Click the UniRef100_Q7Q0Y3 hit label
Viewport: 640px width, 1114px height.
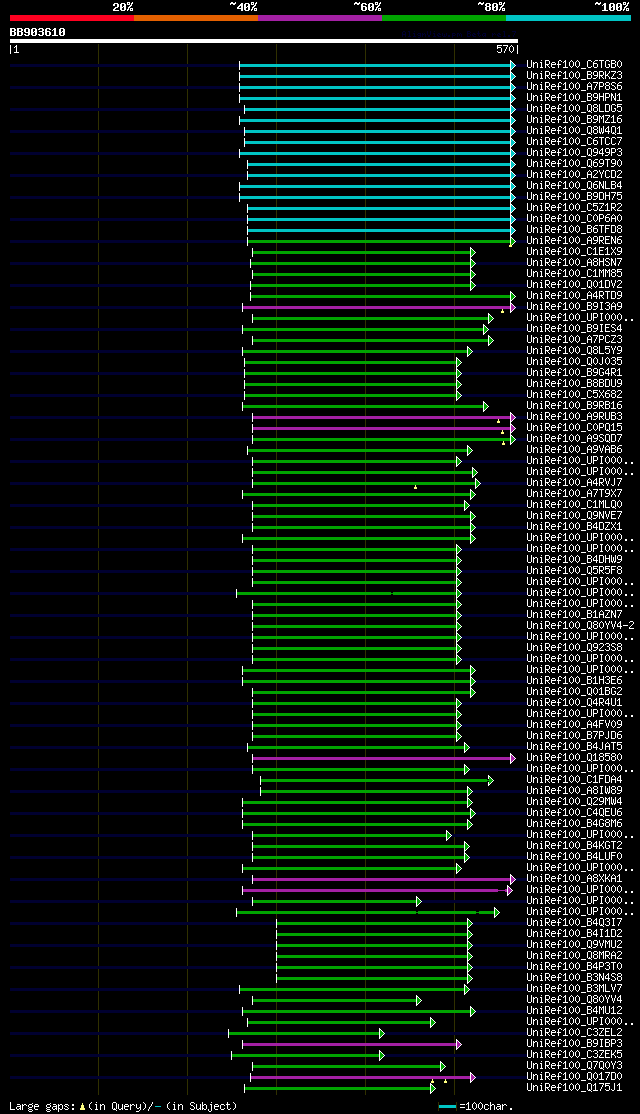tap(575, 1066)
